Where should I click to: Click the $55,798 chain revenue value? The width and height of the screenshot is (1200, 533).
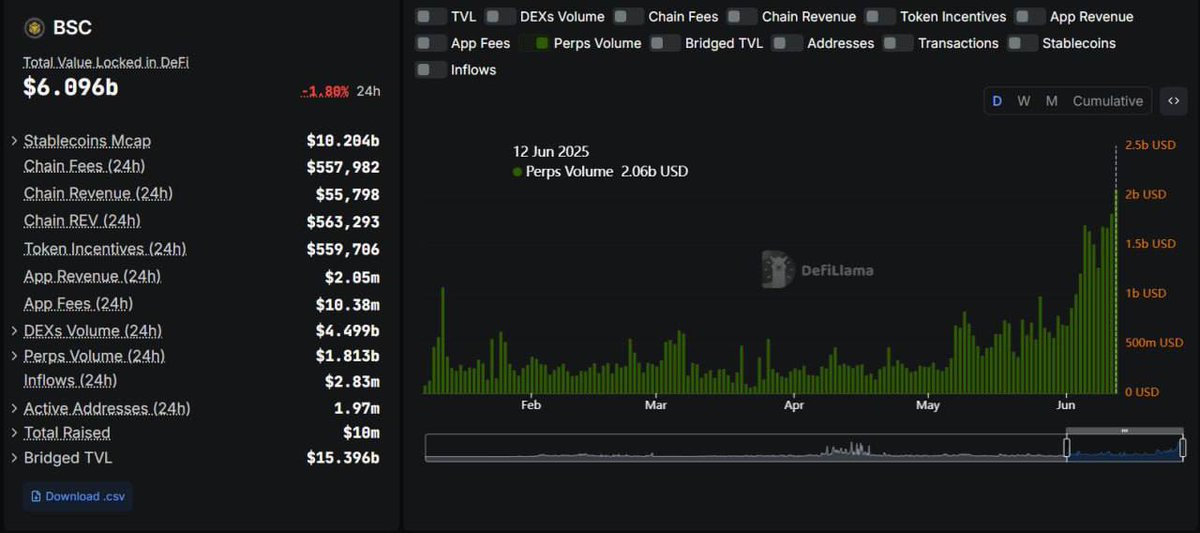click(x=348, y=195)
